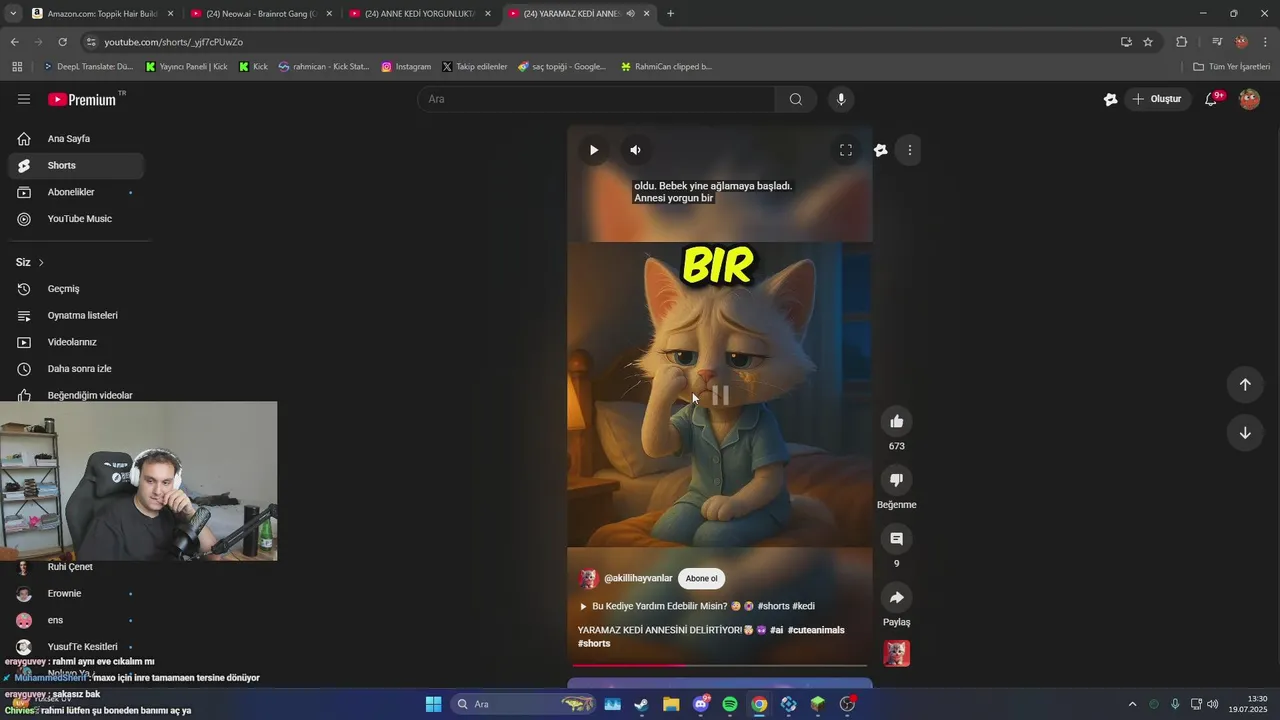Viewport: 1280px width, 720px height.
Task: Open Steam from the taskbar
Action: point(641,704)
